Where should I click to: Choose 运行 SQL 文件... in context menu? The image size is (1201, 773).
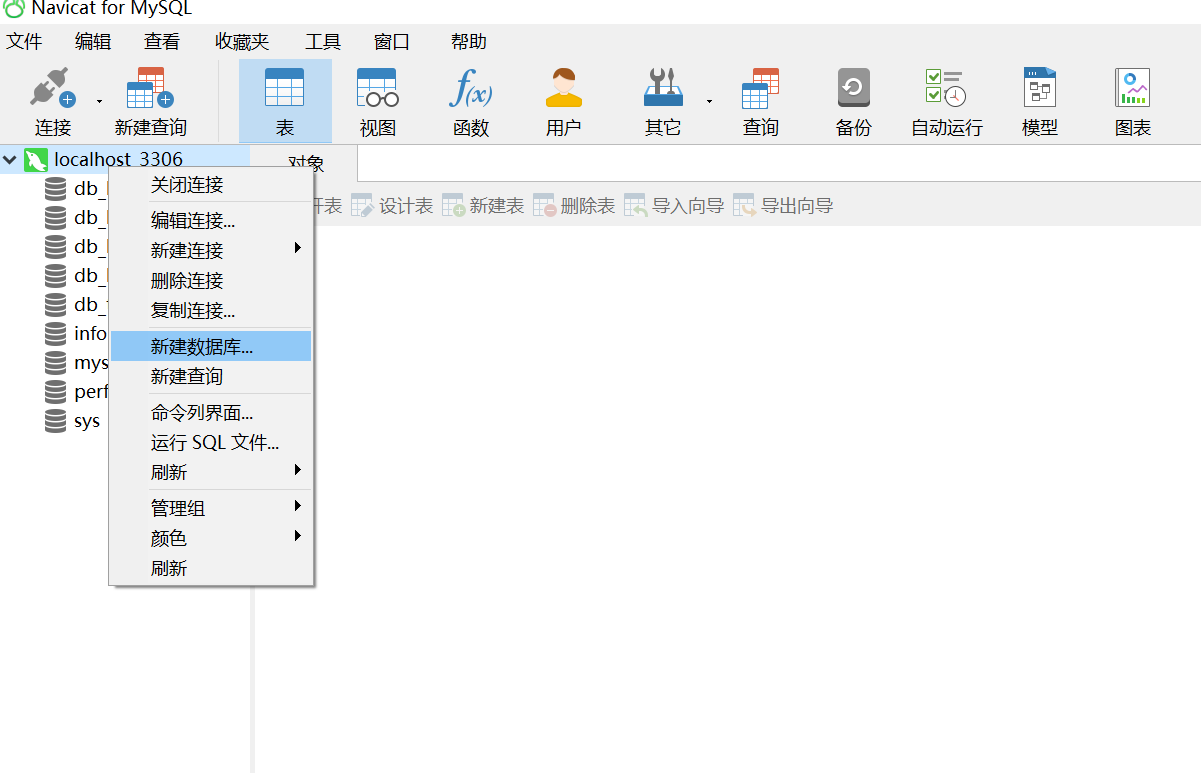[211, 443]
